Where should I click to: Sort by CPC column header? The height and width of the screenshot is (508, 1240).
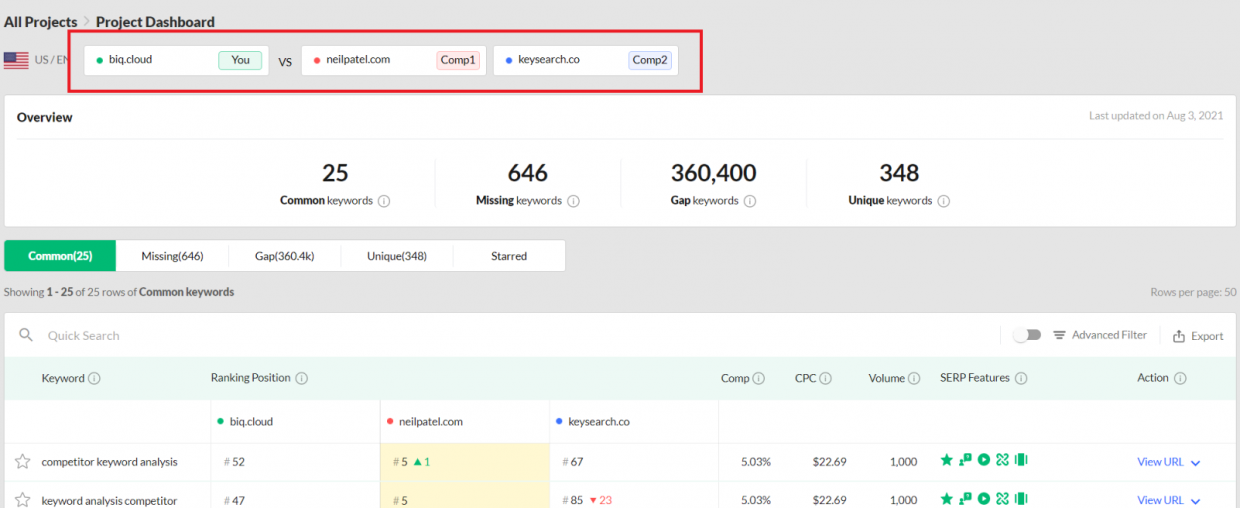point(805,378)
